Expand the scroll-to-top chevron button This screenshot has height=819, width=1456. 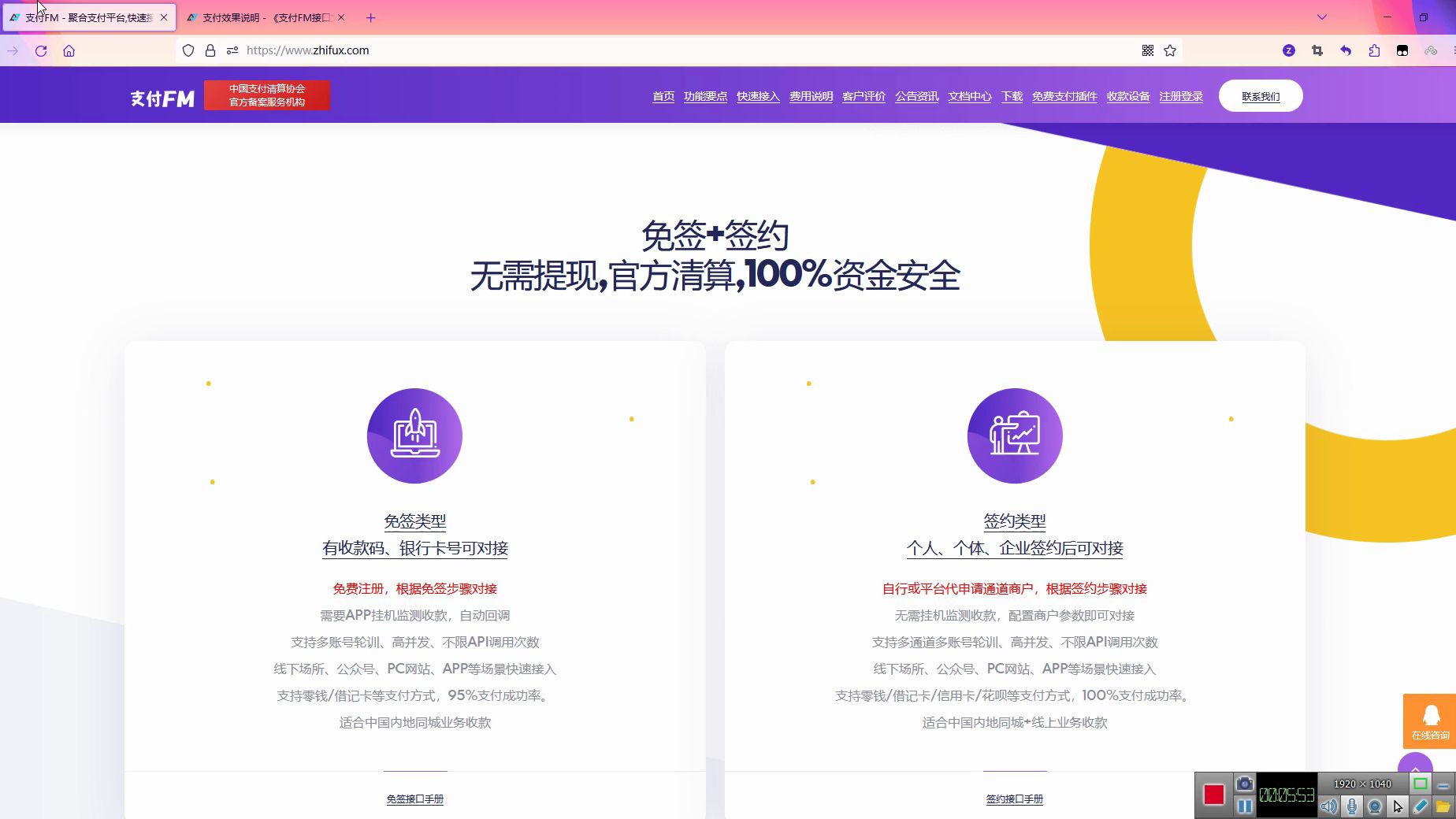(1415, 769)
